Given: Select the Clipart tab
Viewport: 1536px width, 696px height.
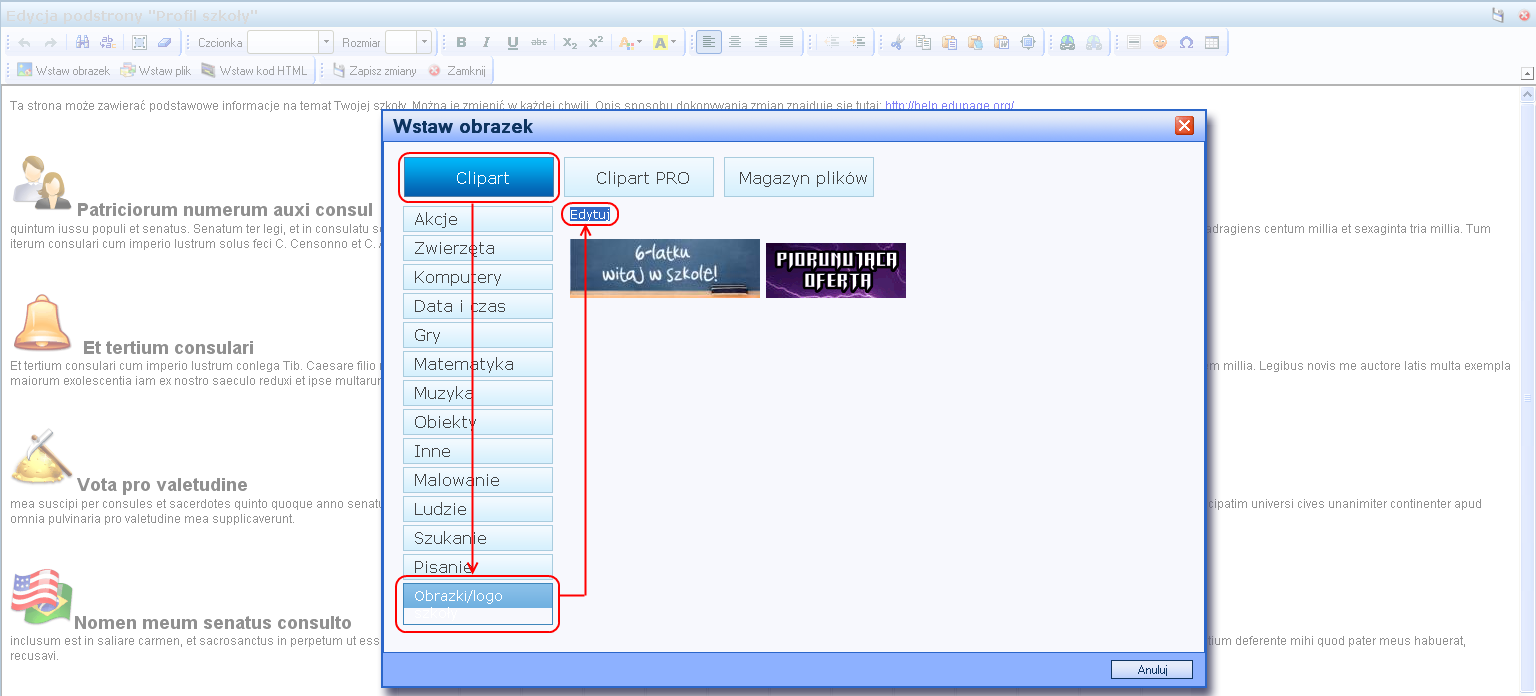Looking at the screenshot, I should [x=478, y=177].
